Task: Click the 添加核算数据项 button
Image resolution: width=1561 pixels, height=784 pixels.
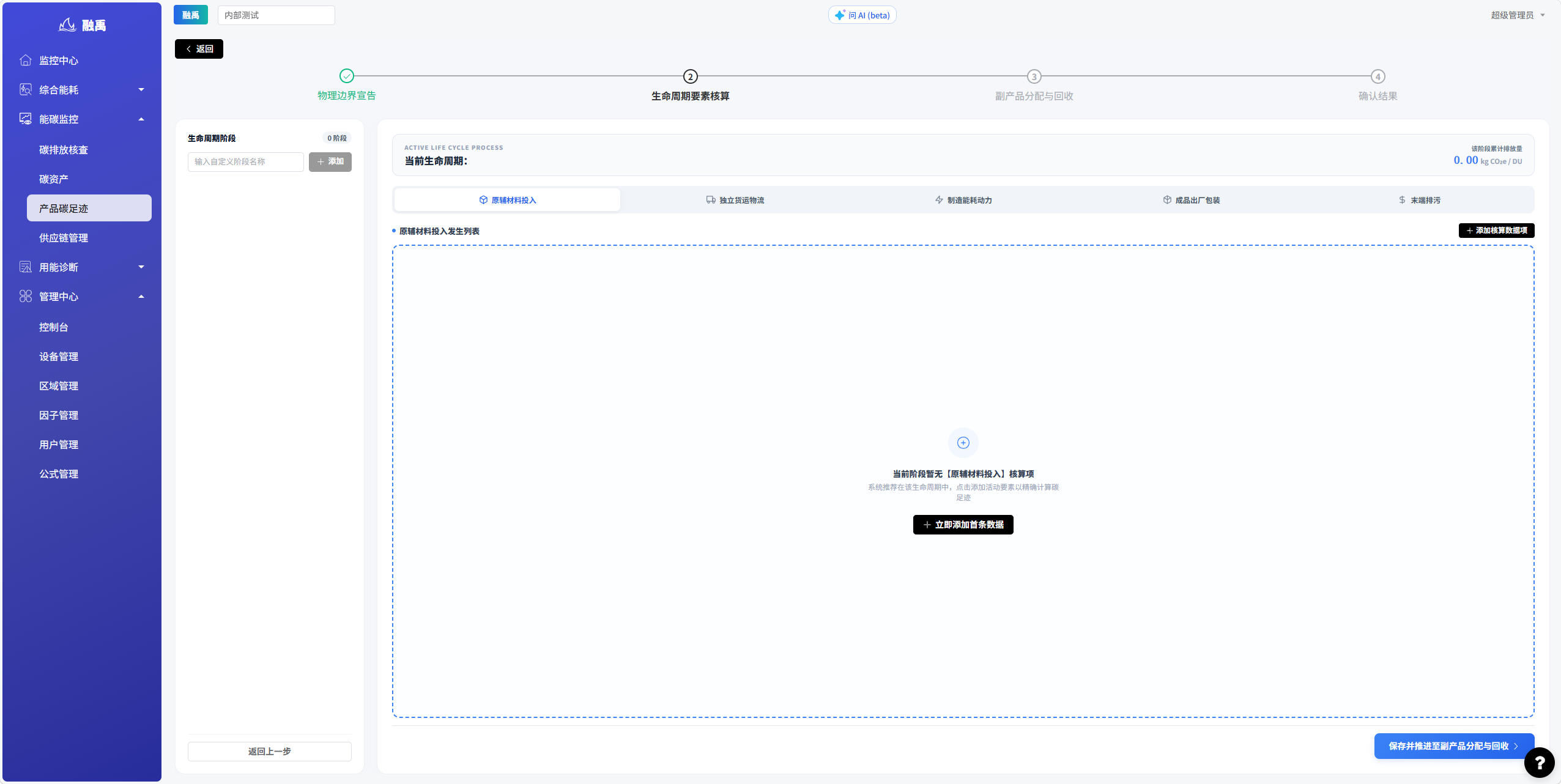Action: coord(1496,231)
